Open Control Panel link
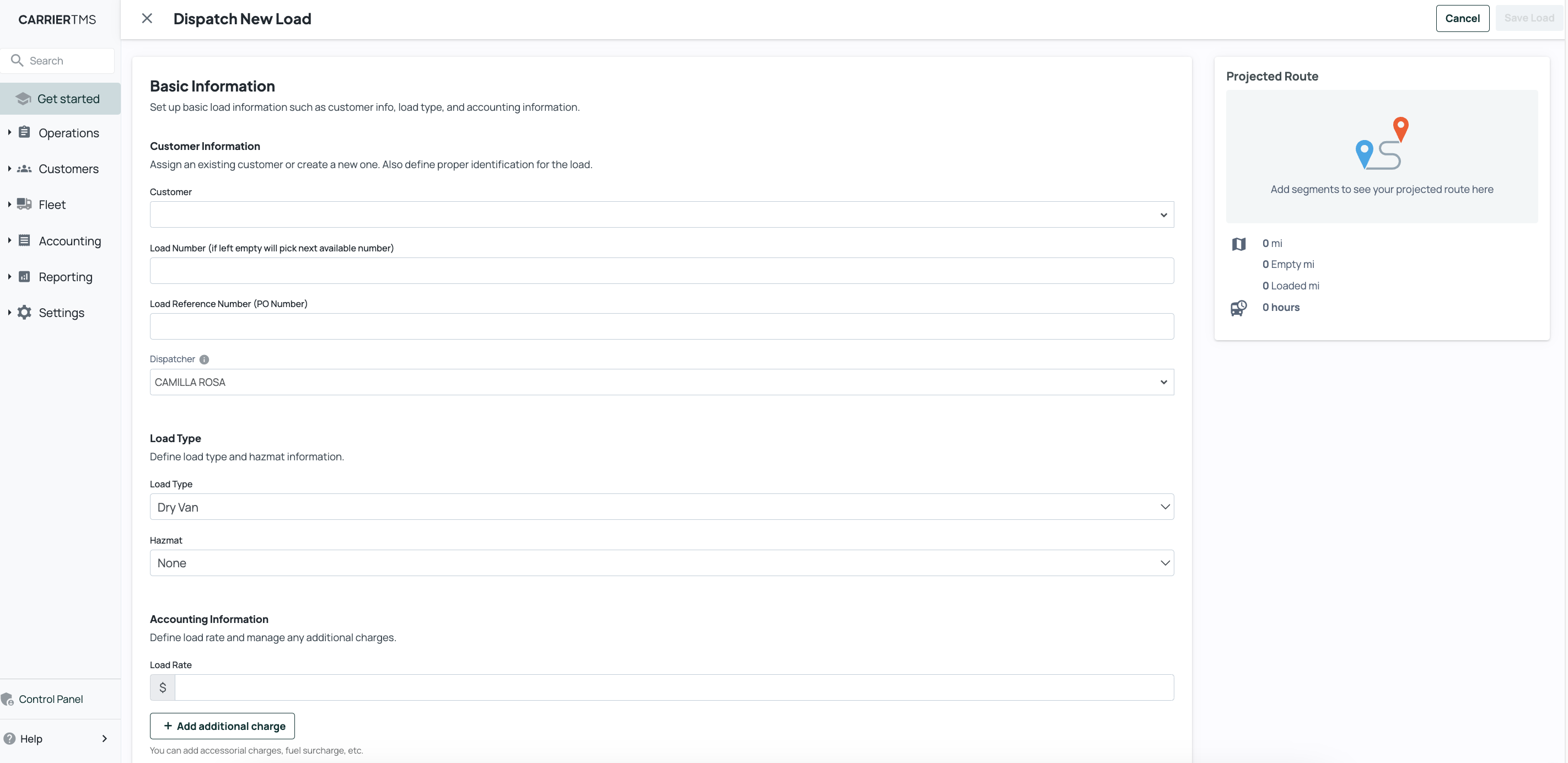 51,699
